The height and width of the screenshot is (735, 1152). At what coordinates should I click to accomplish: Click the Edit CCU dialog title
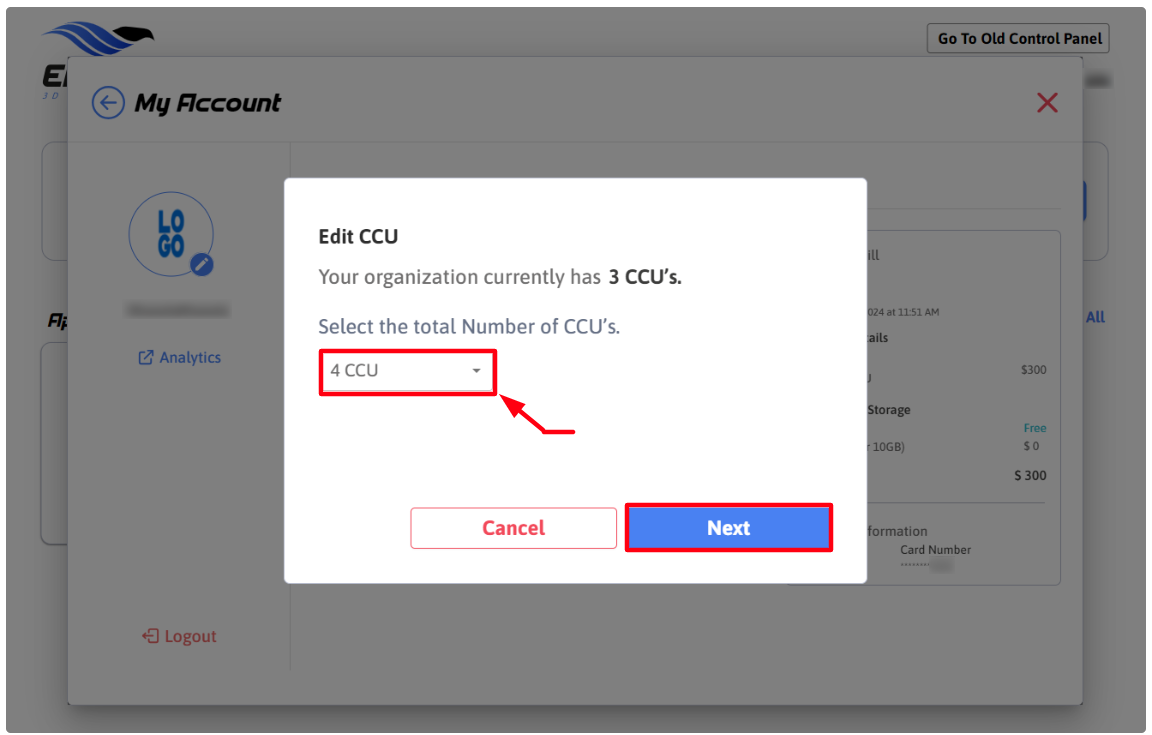(358, 237)
